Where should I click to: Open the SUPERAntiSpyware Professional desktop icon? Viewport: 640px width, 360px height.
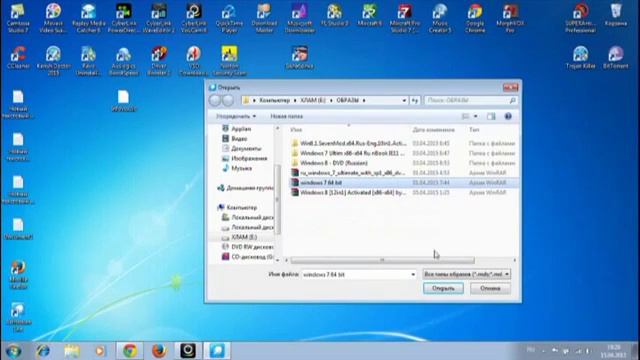(x=580, y=18)
